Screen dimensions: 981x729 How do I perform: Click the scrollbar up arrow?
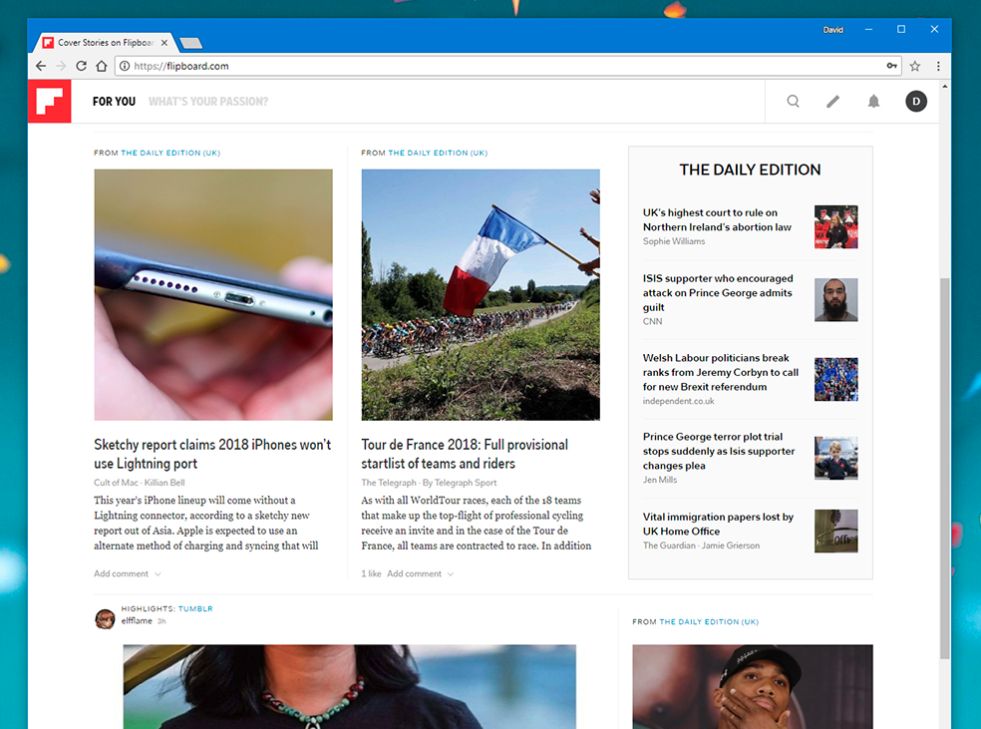coord(945,86)
